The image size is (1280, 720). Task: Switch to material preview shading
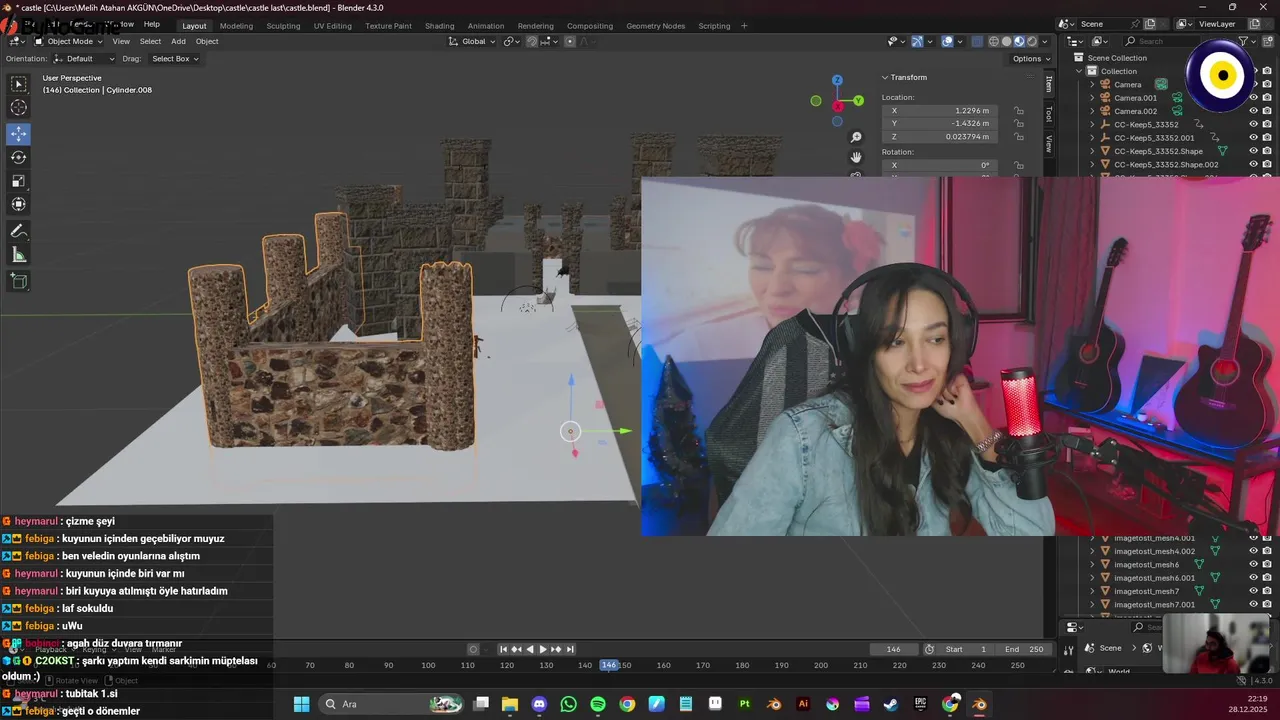click(1019, 41)
